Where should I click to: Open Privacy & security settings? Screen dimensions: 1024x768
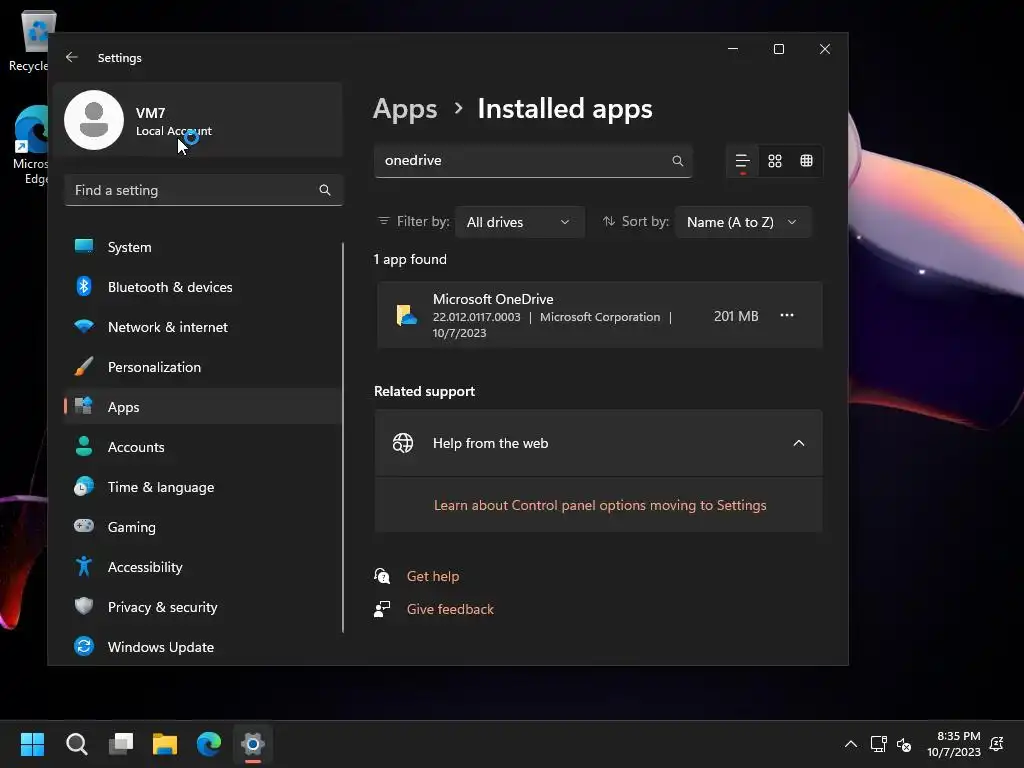pos(202,607)
